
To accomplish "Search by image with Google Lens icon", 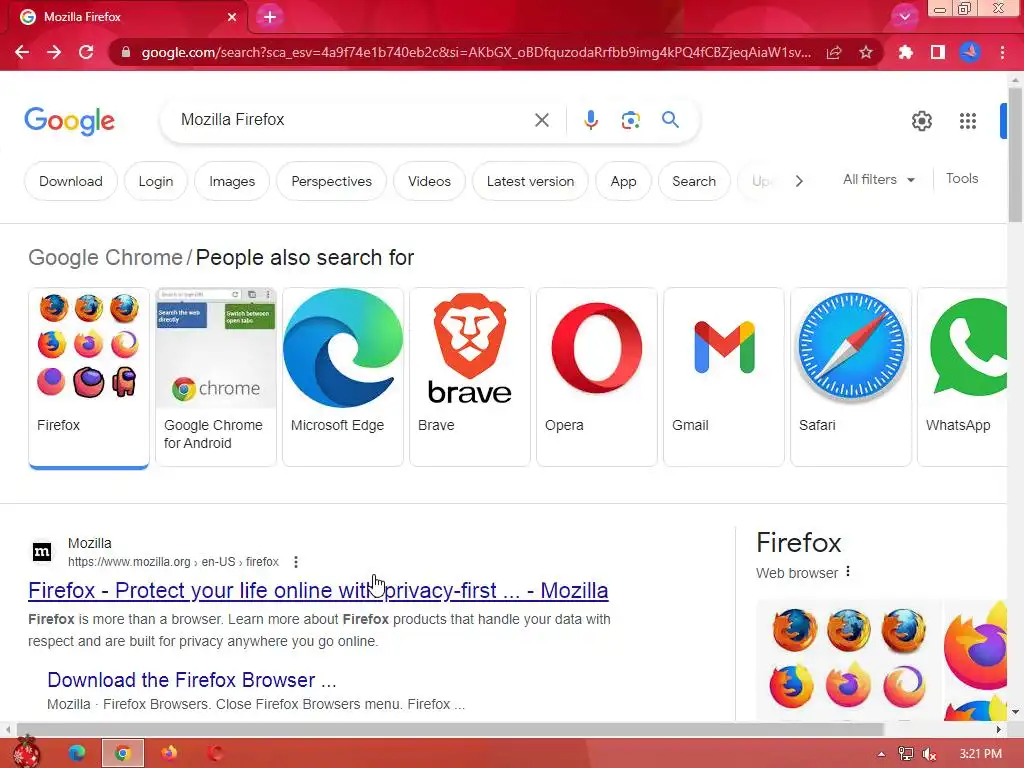I will point(630,120).
